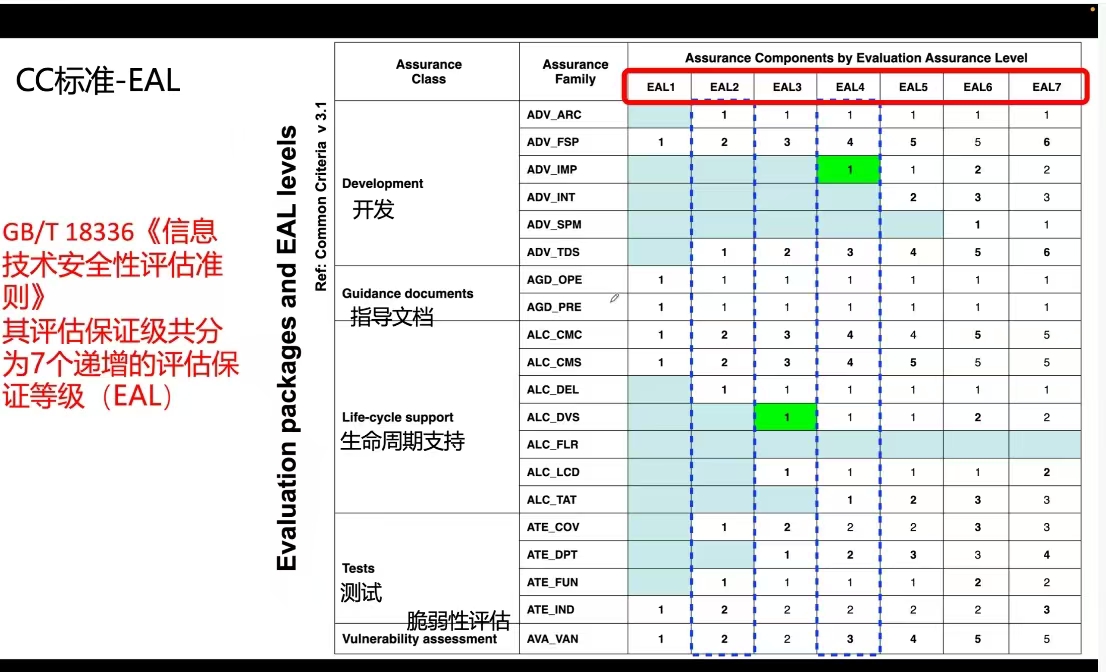Click the Assurance Family header cell

575,72
